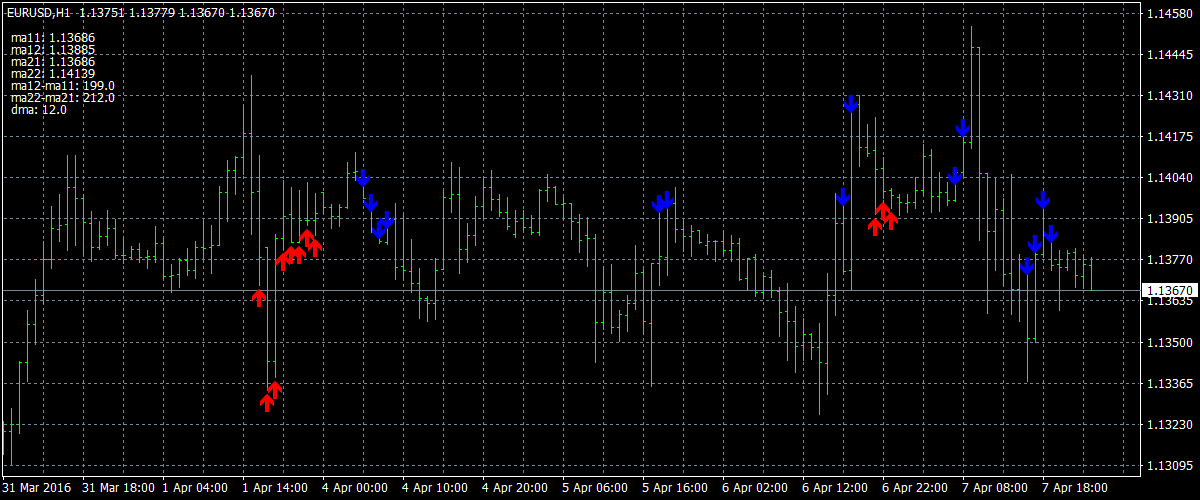
Task: Click the ma12-ma11: 199.0 label
Action: (63, 86)
